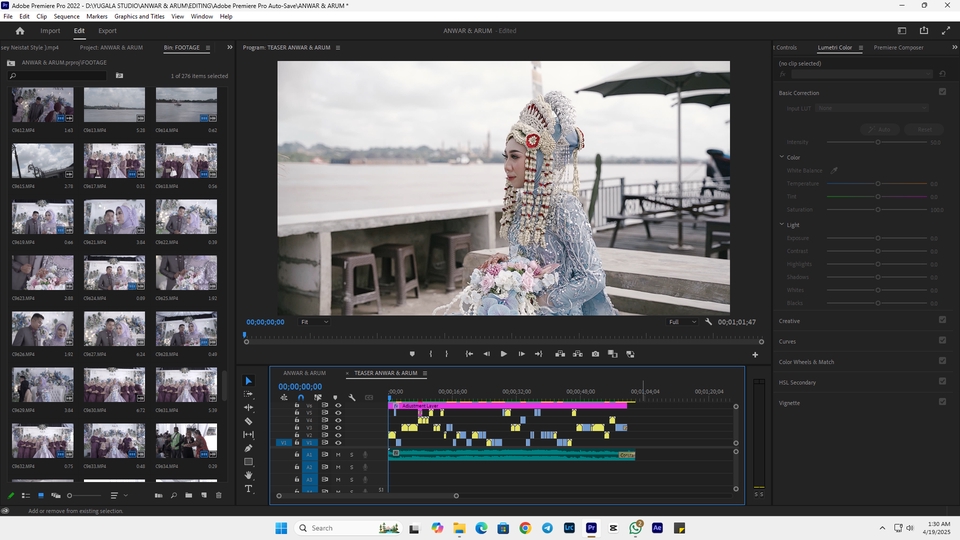Click the Extract button
This screenshot has height=540, width=960.
click(577, 354)
